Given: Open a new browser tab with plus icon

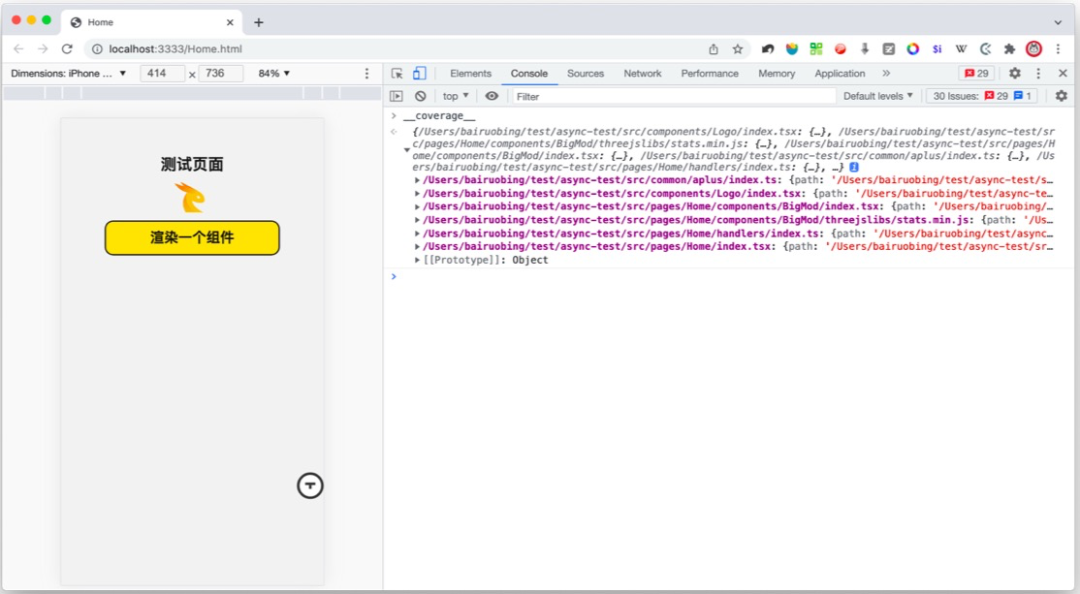Looking at the screenshot, I should click(258, 22).
